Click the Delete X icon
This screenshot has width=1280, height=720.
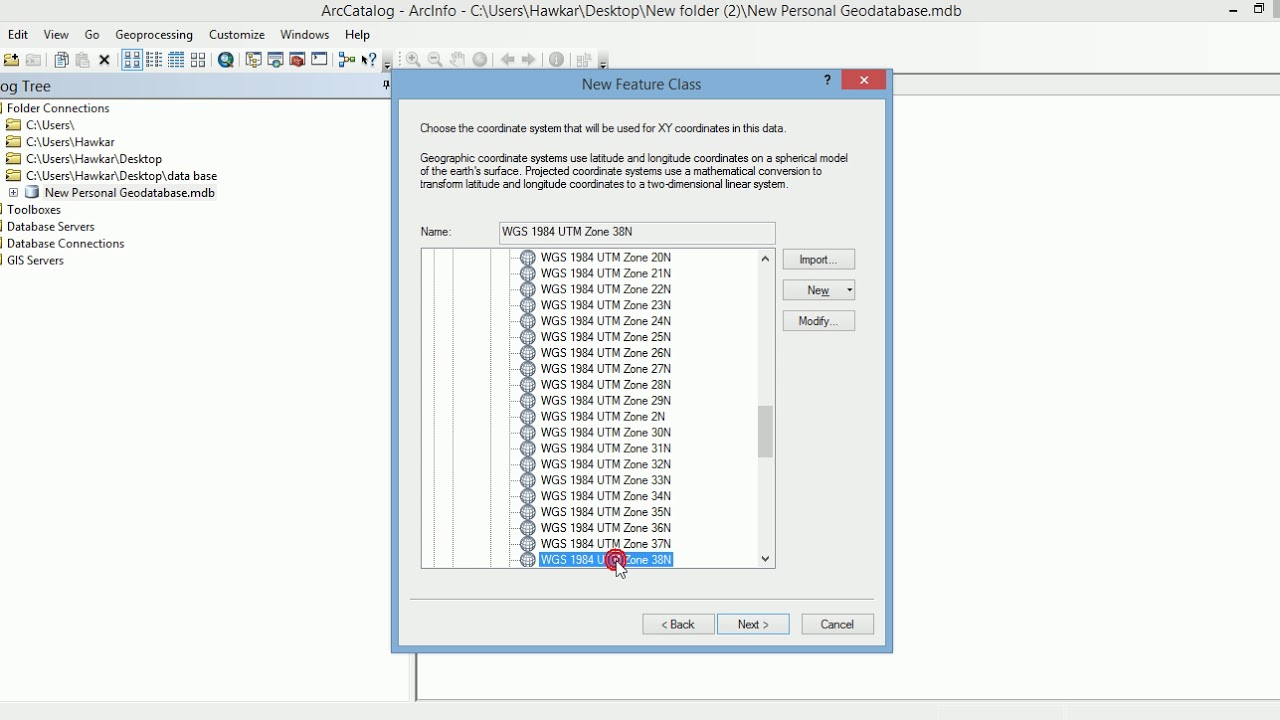104,60
